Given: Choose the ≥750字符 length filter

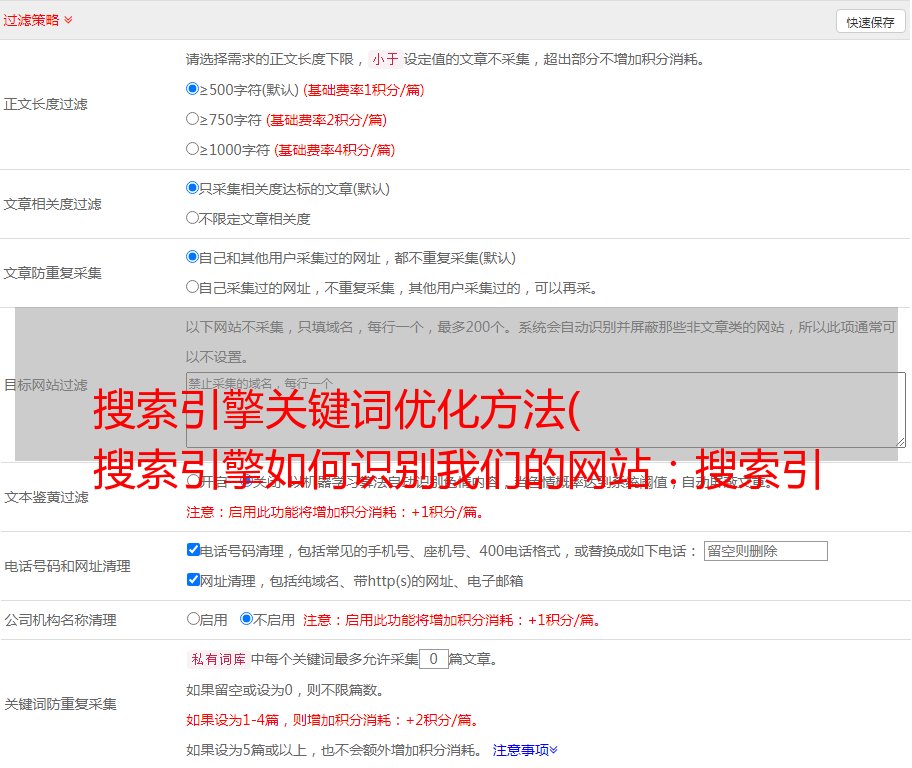Looking at the screenshot, I should [x=193, y=119].
